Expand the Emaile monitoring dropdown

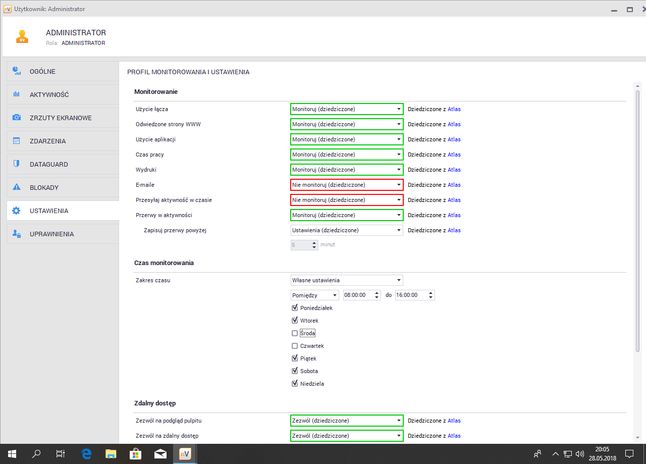346,185
